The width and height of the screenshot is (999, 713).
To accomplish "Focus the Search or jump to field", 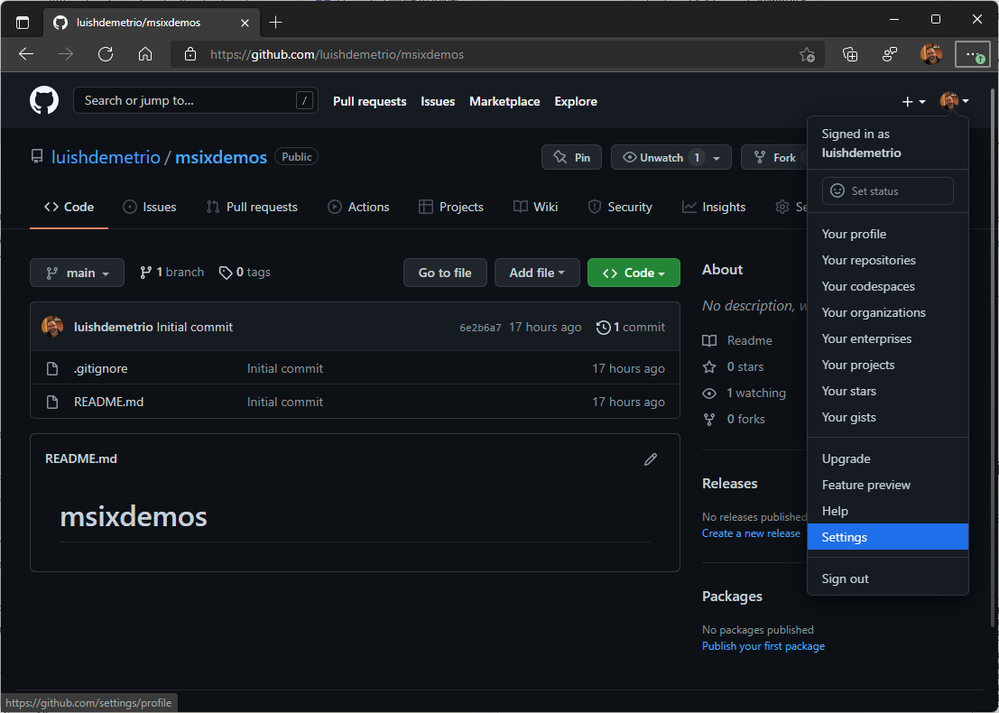I will (196, 101).
